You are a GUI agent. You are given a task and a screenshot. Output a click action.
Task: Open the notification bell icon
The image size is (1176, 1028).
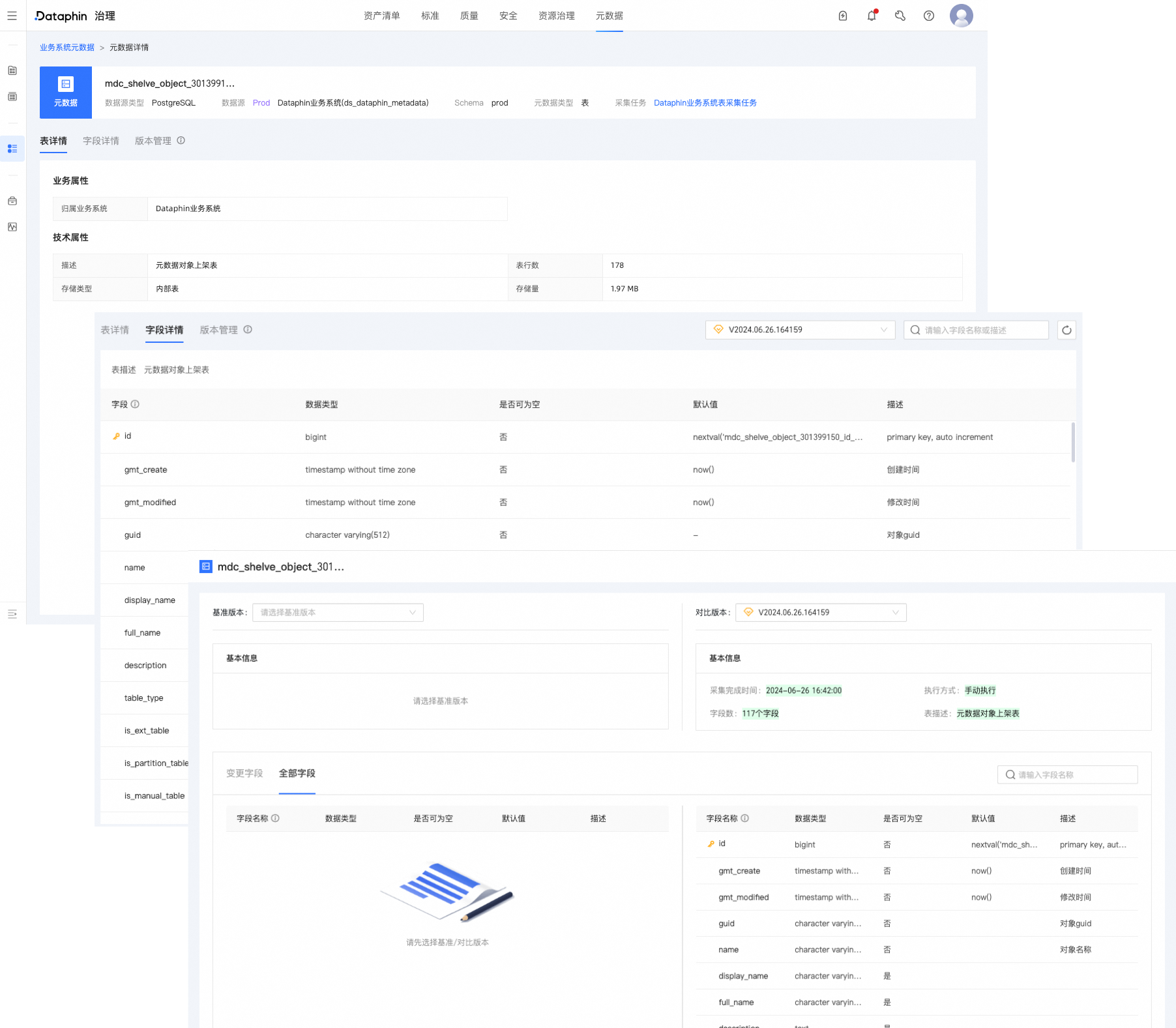click(871, 16)
